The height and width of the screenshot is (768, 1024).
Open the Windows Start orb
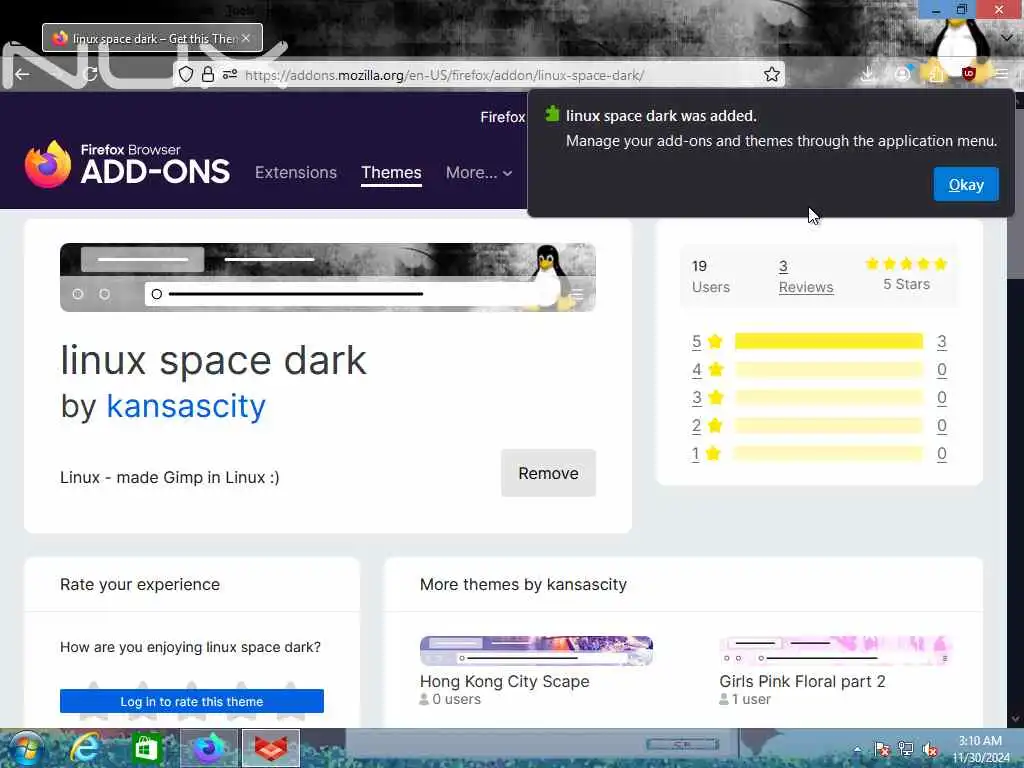25,748
